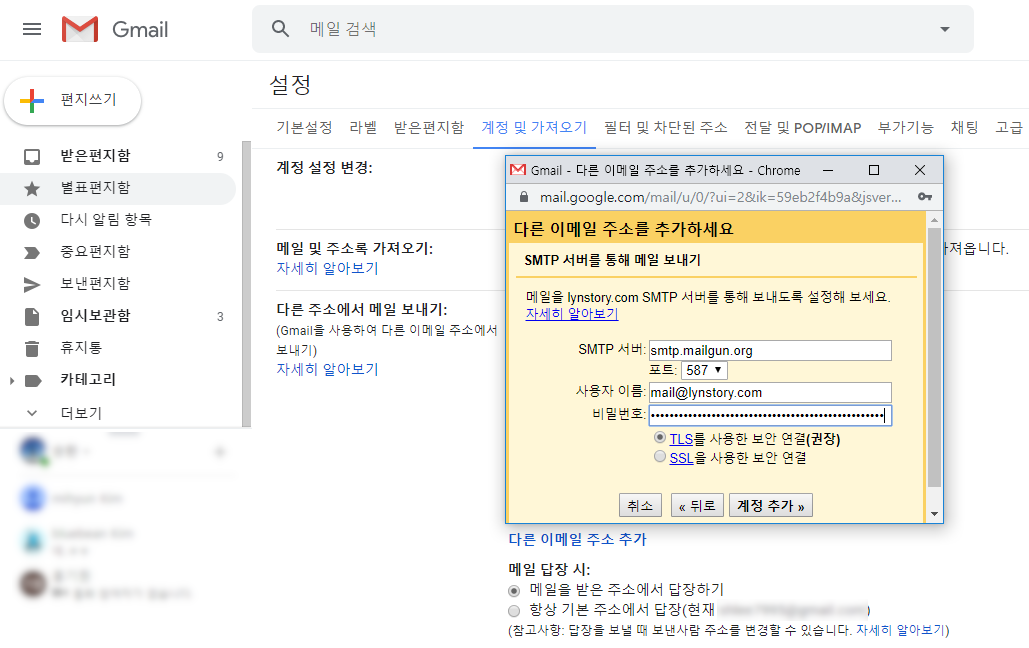Viewport: 1029px width, 648px height.
Task: Select 계정 및 가져오기 tab
Action: (534, 127)
